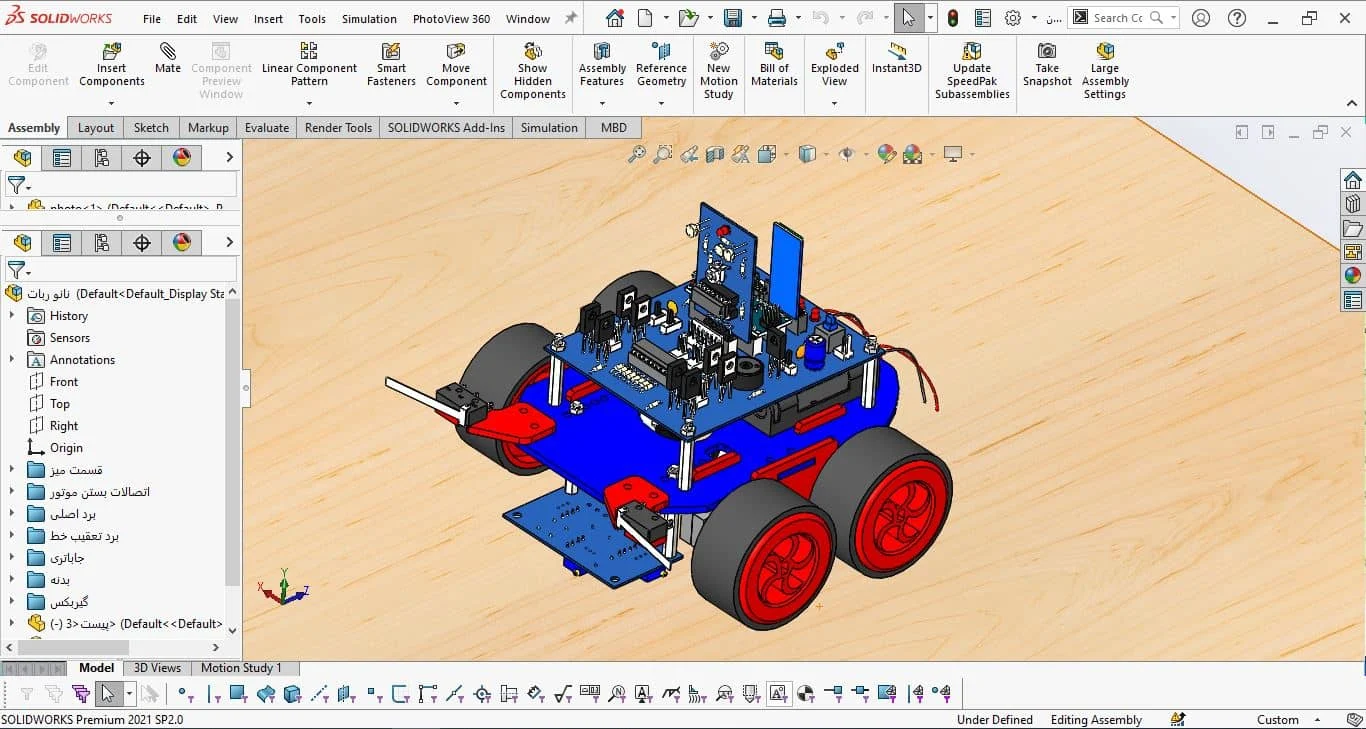This screenshot has width=1366, height=729.
Task: Open the dropdown arrow under Insert Components
Action: (112, 102)
